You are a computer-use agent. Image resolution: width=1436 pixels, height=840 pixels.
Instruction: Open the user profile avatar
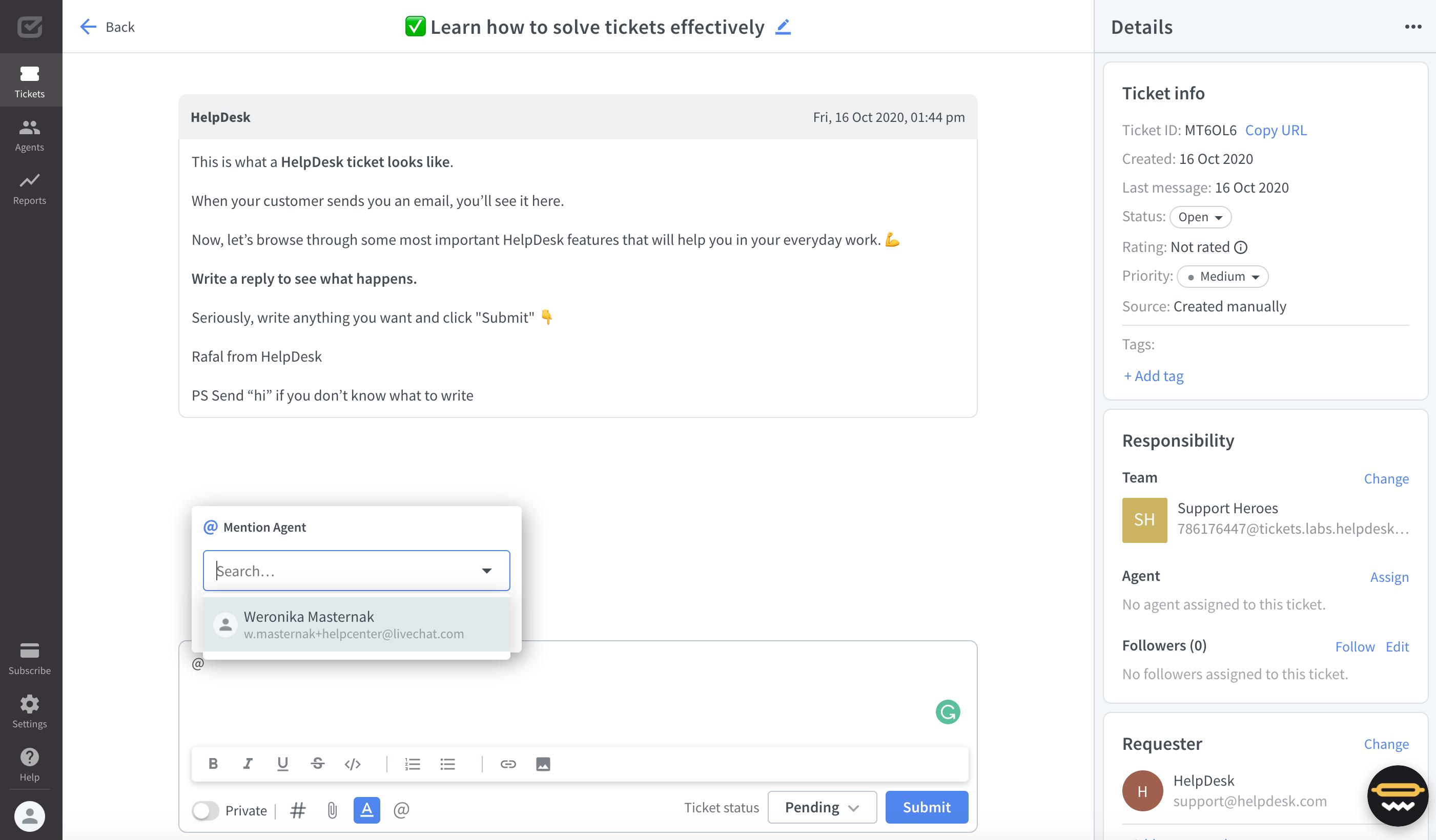coord(30,815)
